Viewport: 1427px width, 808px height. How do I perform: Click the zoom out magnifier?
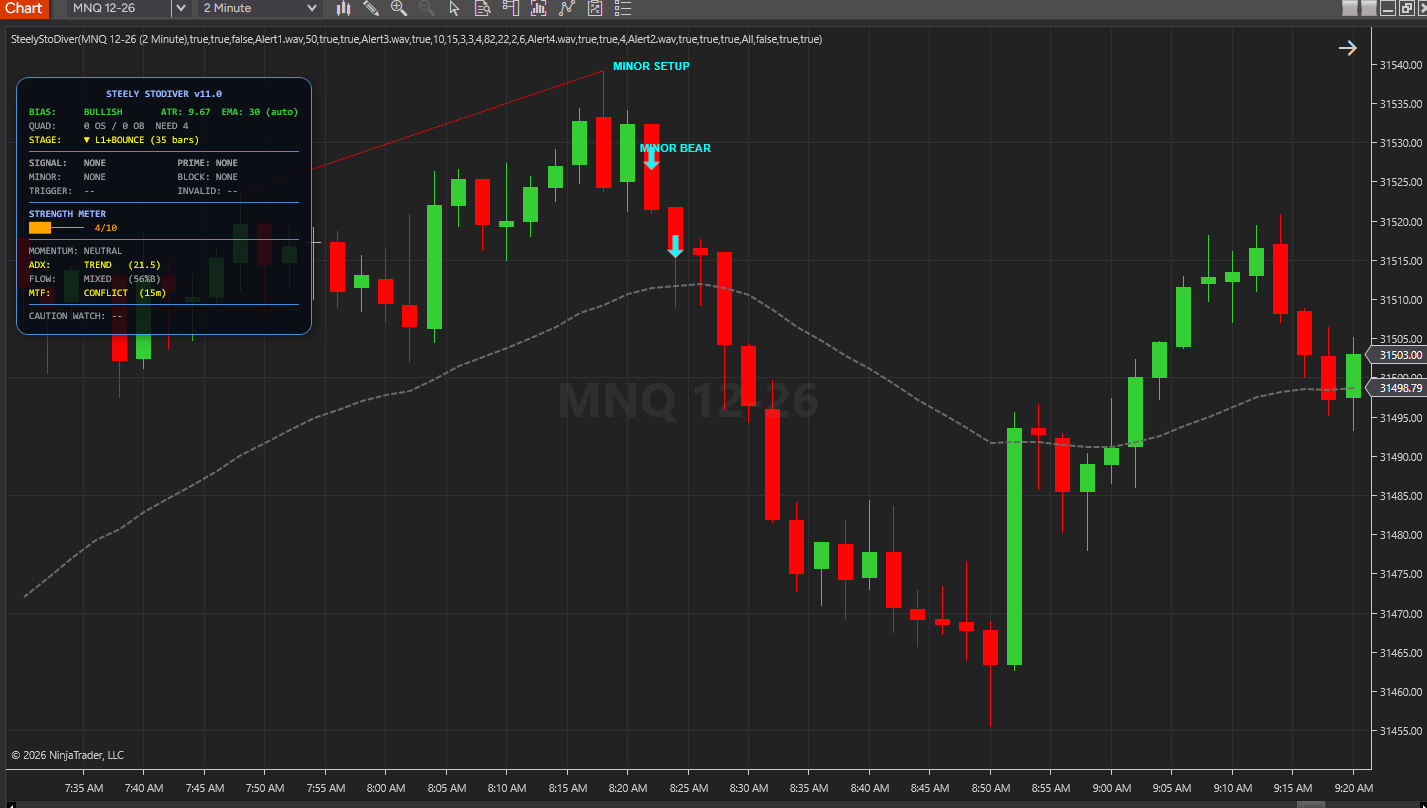pyautogui.click(x=426, y=8)
